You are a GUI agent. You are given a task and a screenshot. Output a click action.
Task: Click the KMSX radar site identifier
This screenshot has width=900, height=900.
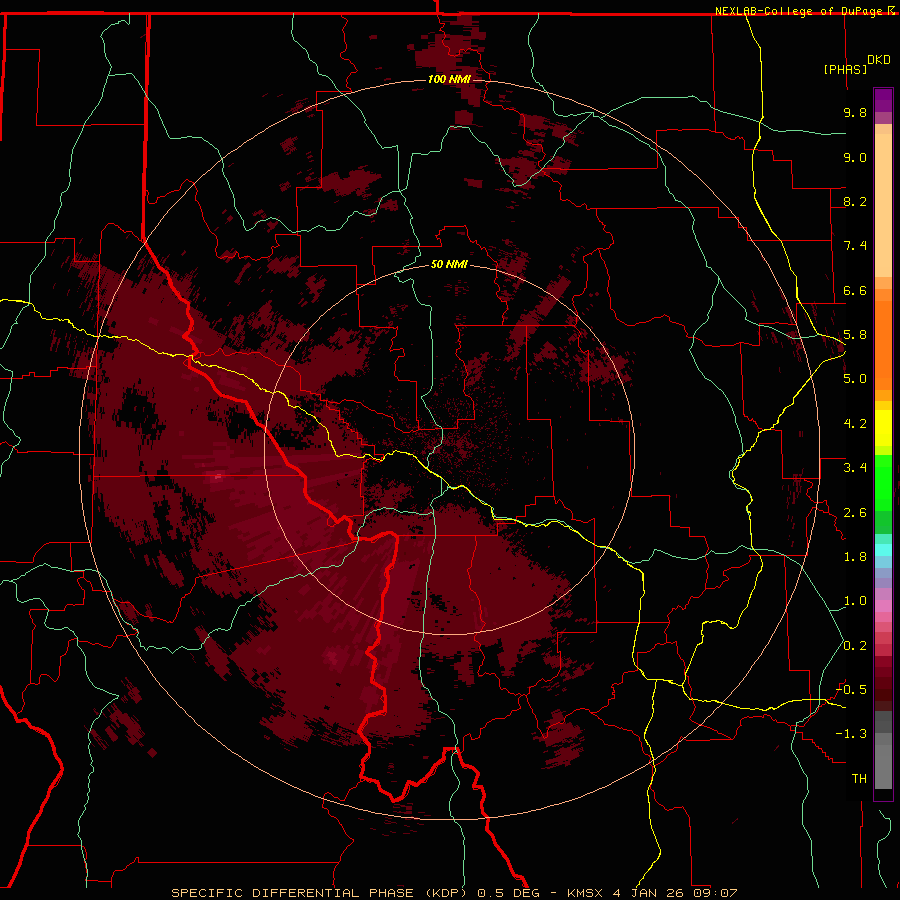tap(586, 893)
